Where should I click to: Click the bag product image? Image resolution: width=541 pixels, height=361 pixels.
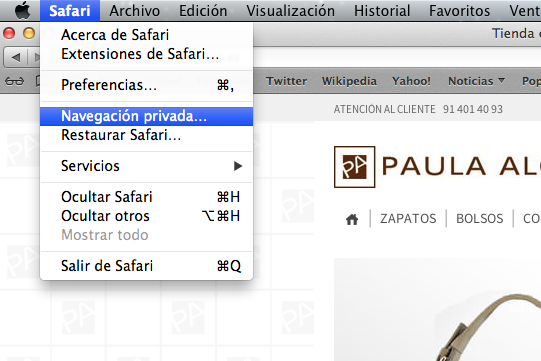[x=437, y=309]
